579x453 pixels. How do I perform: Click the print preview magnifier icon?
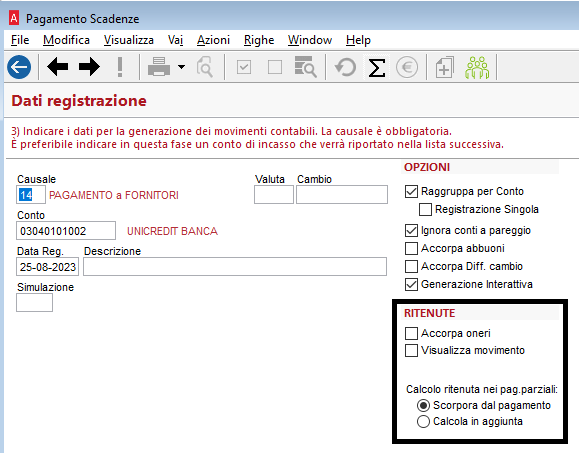point(205,67)
